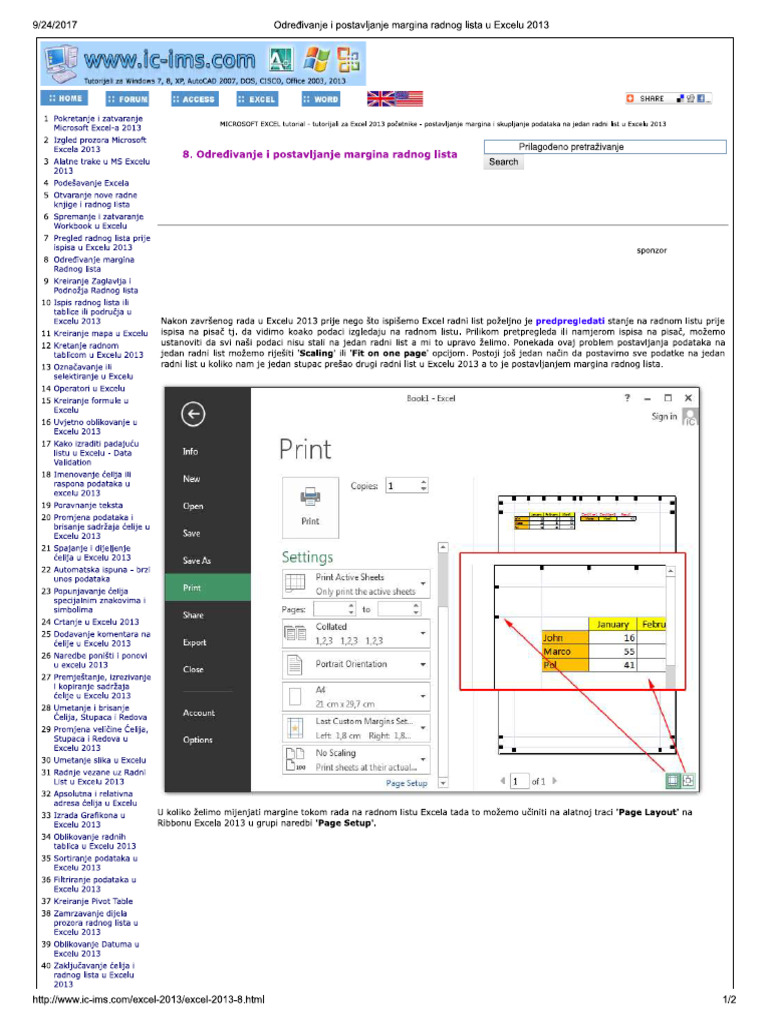Click the back arrow circle in Excel backstage
The width and height of the screenshot is (768, 1024).
[x=193, y=414]
